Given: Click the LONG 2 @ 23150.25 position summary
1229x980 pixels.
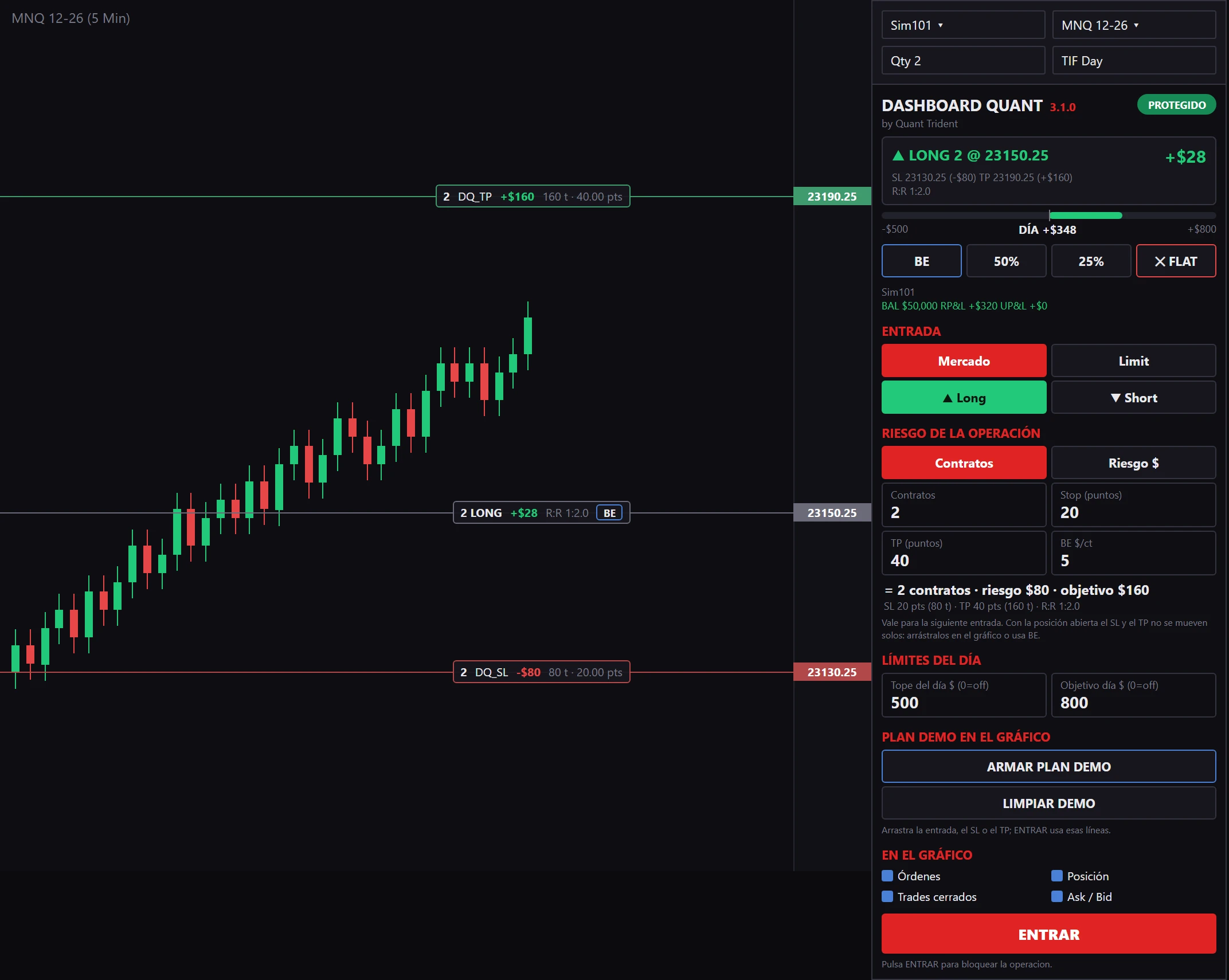Looking at the screenshot, I should [x=970, y=156].
